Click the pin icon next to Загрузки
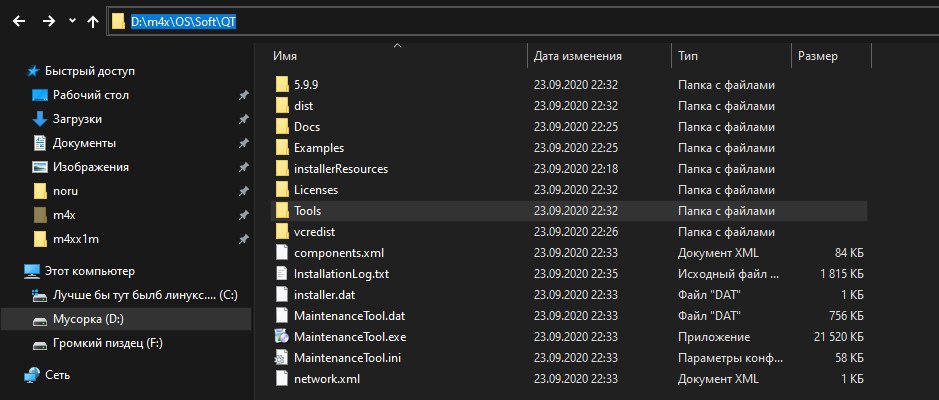The image size is (939, 400). coord(244,119)
